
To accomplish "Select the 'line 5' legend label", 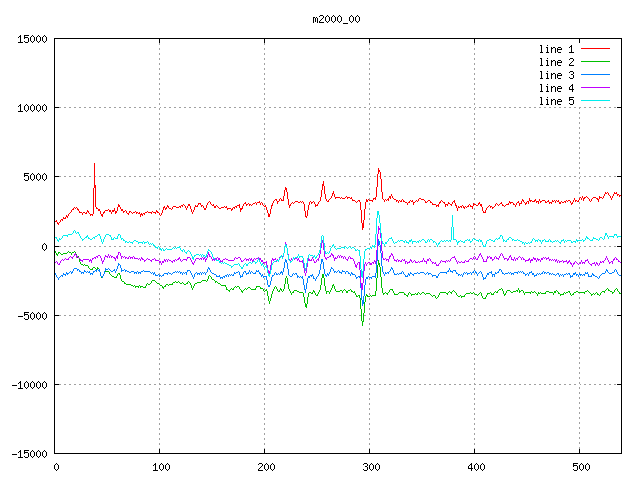I will 557,101.
